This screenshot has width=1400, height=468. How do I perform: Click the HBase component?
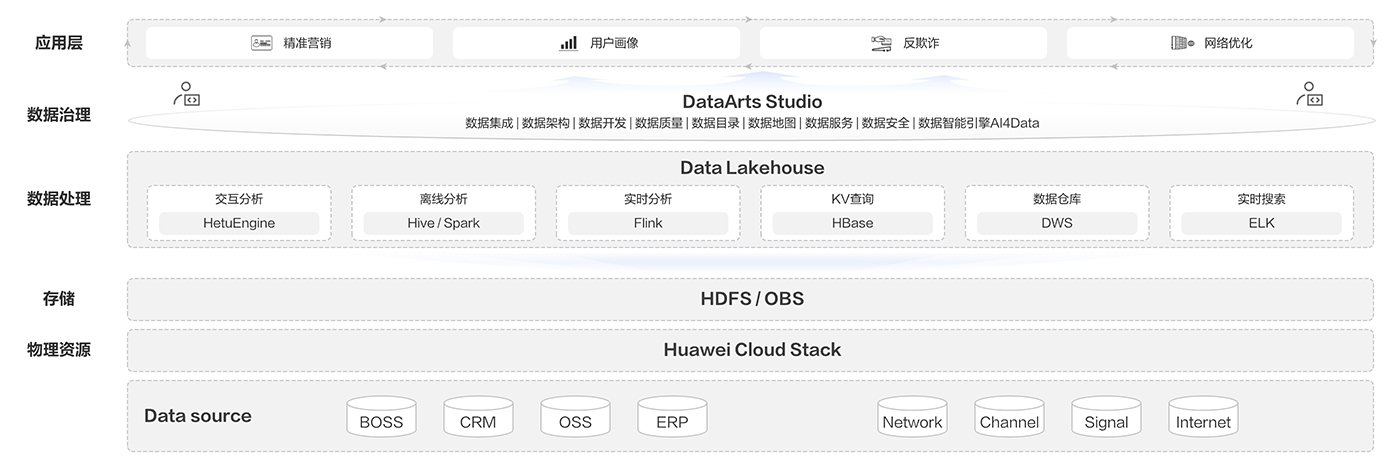[x=852, y=223]
